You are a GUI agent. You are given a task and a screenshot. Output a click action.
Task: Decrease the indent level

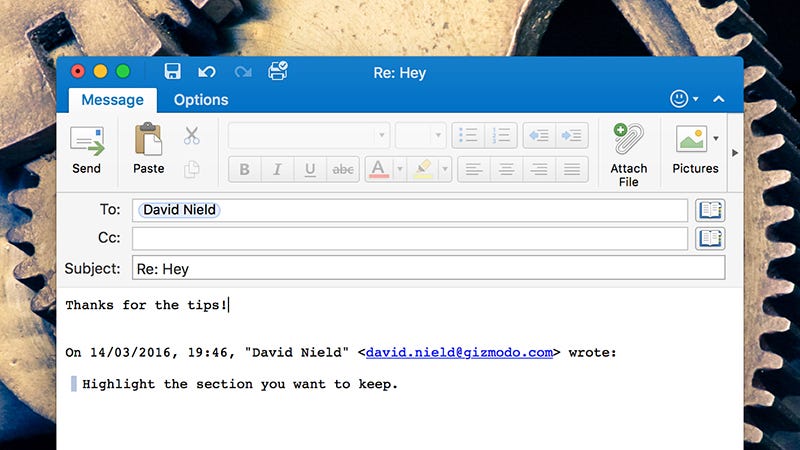[539, 135]
